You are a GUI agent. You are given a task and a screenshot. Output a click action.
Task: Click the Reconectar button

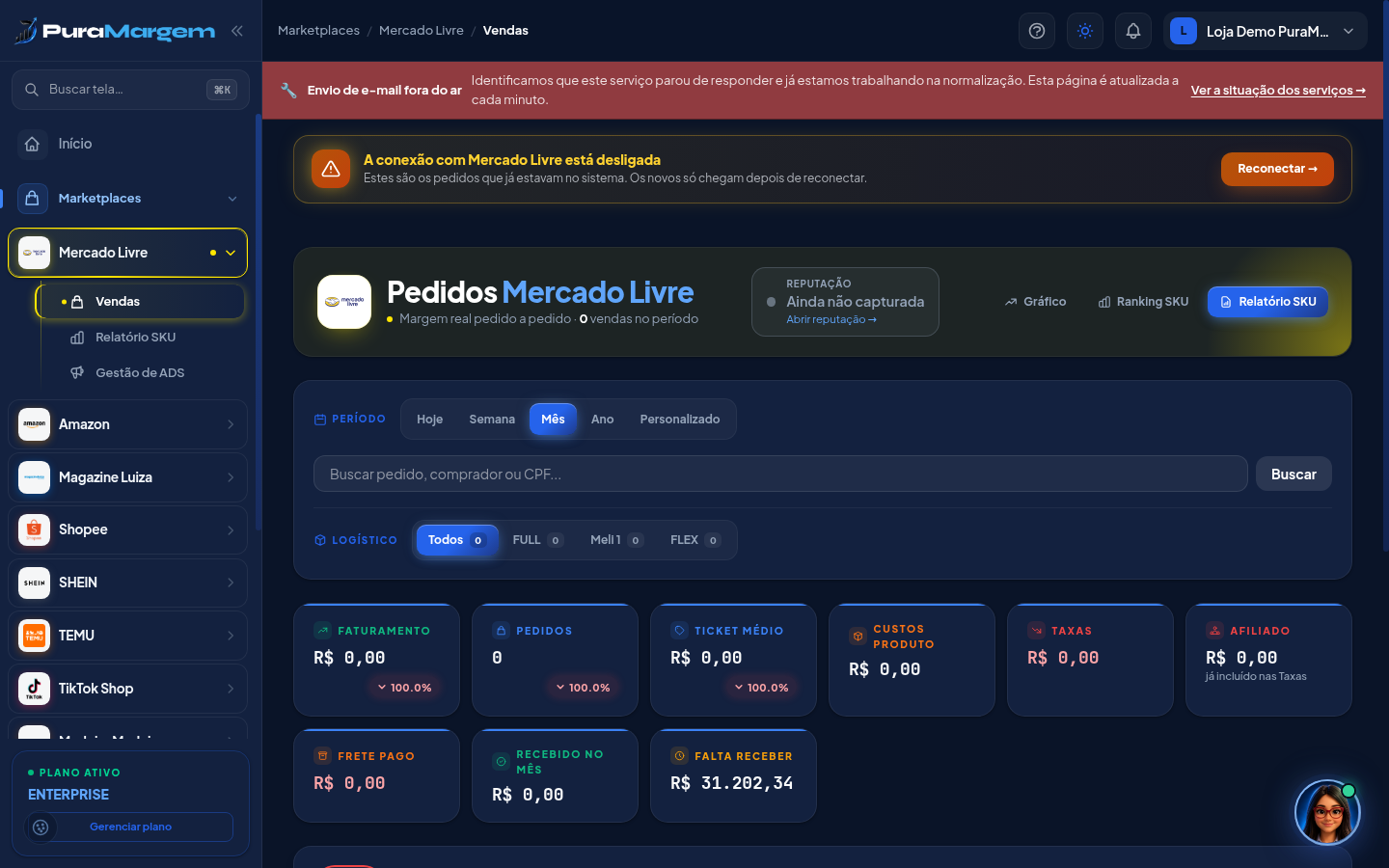click(x=1277, y=169)
